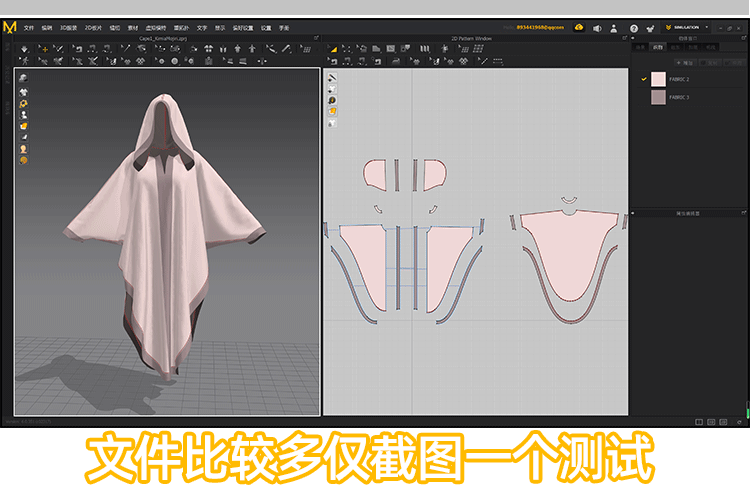The image size is (750, 492).
Task: Click the help question mark icon
Action: coord(633,28)
